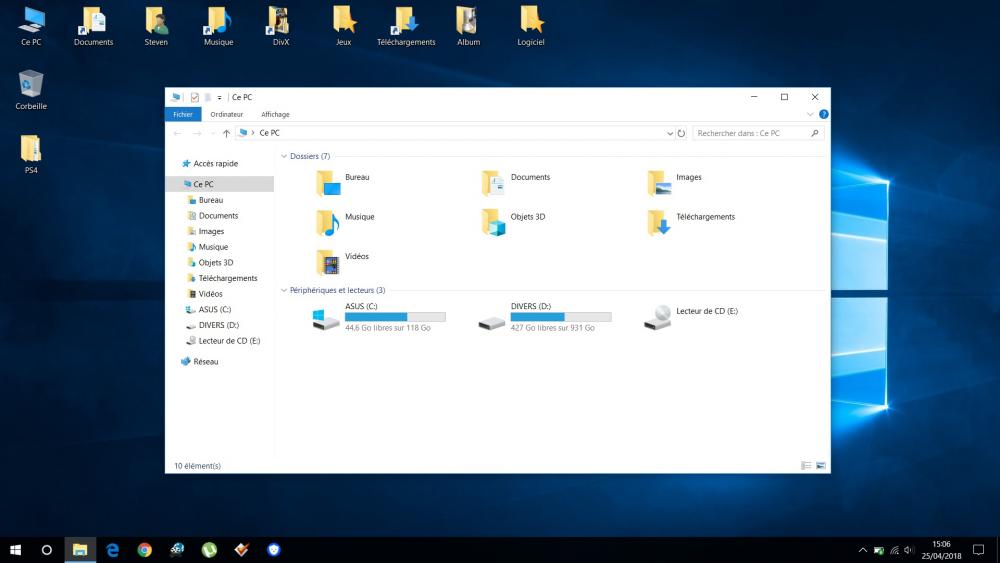Select Accès rapide in the navigation pane
Screen dimensions: 1000x563
215,163
